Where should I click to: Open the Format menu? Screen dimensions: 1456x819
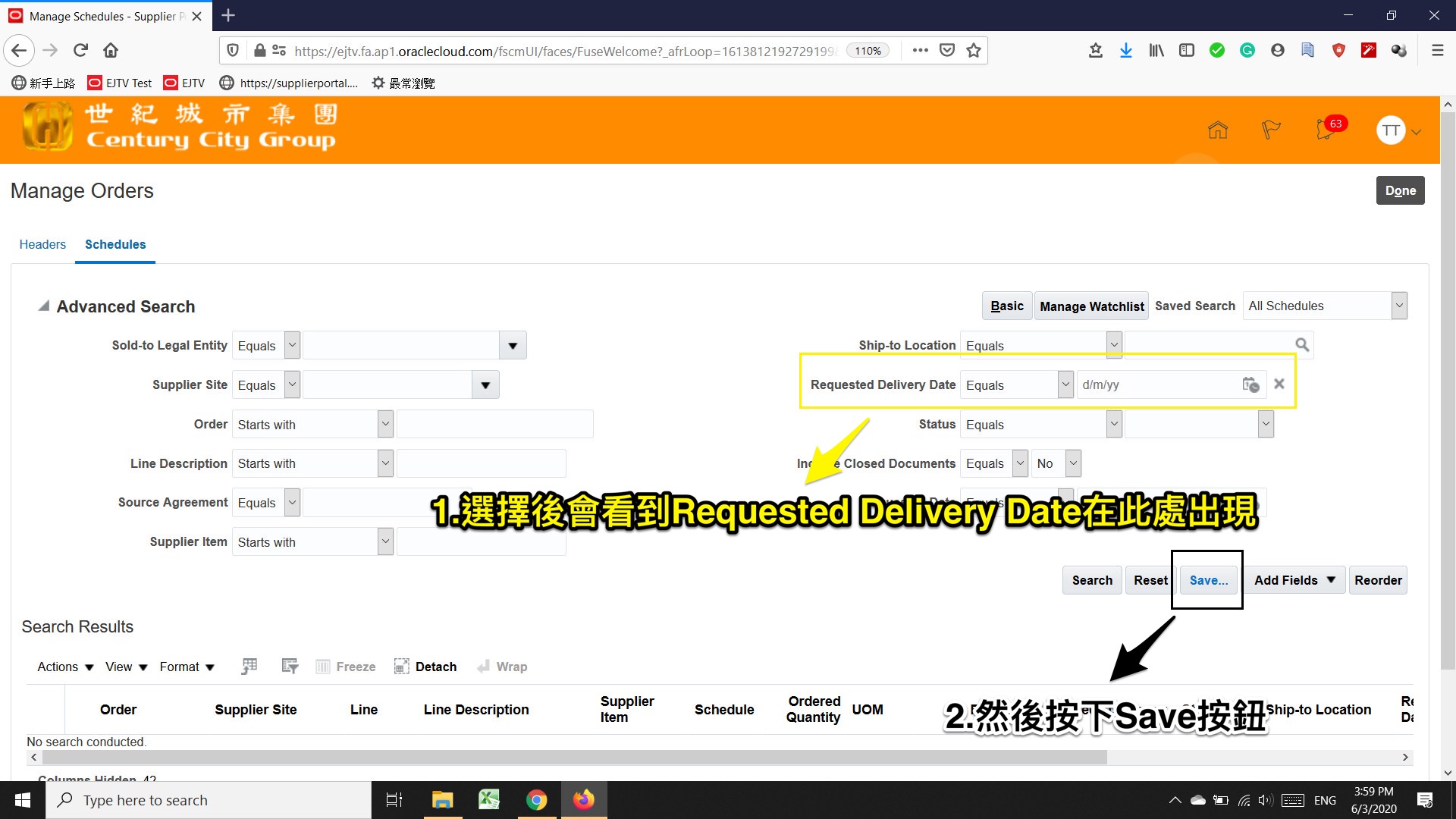[187, 667]
